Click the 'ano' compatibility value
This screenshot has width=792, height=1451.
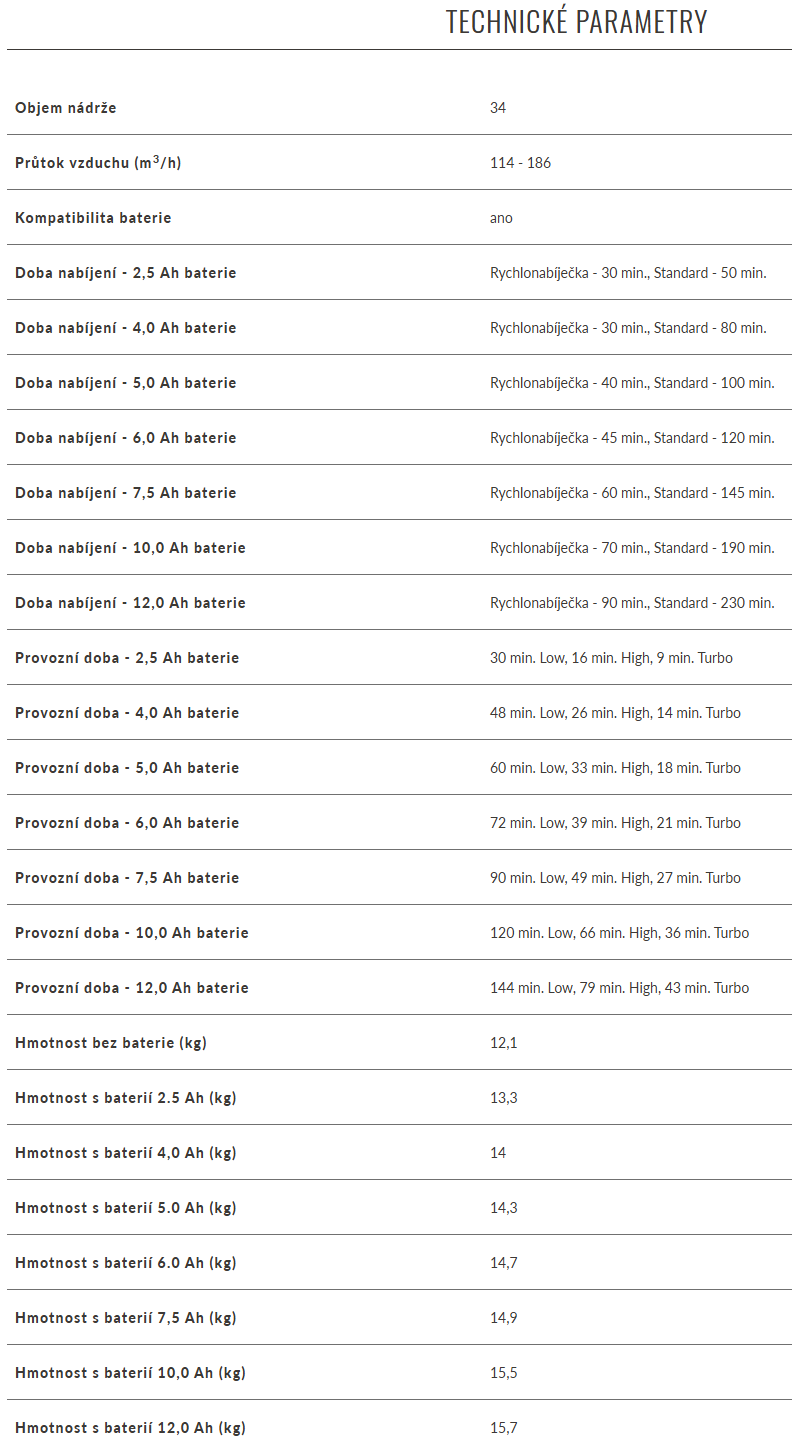(x=501, y=218)
